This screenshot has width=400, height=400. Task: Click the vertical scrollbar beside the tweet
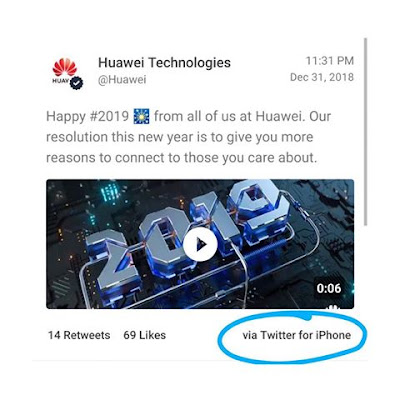click(365, 132)
